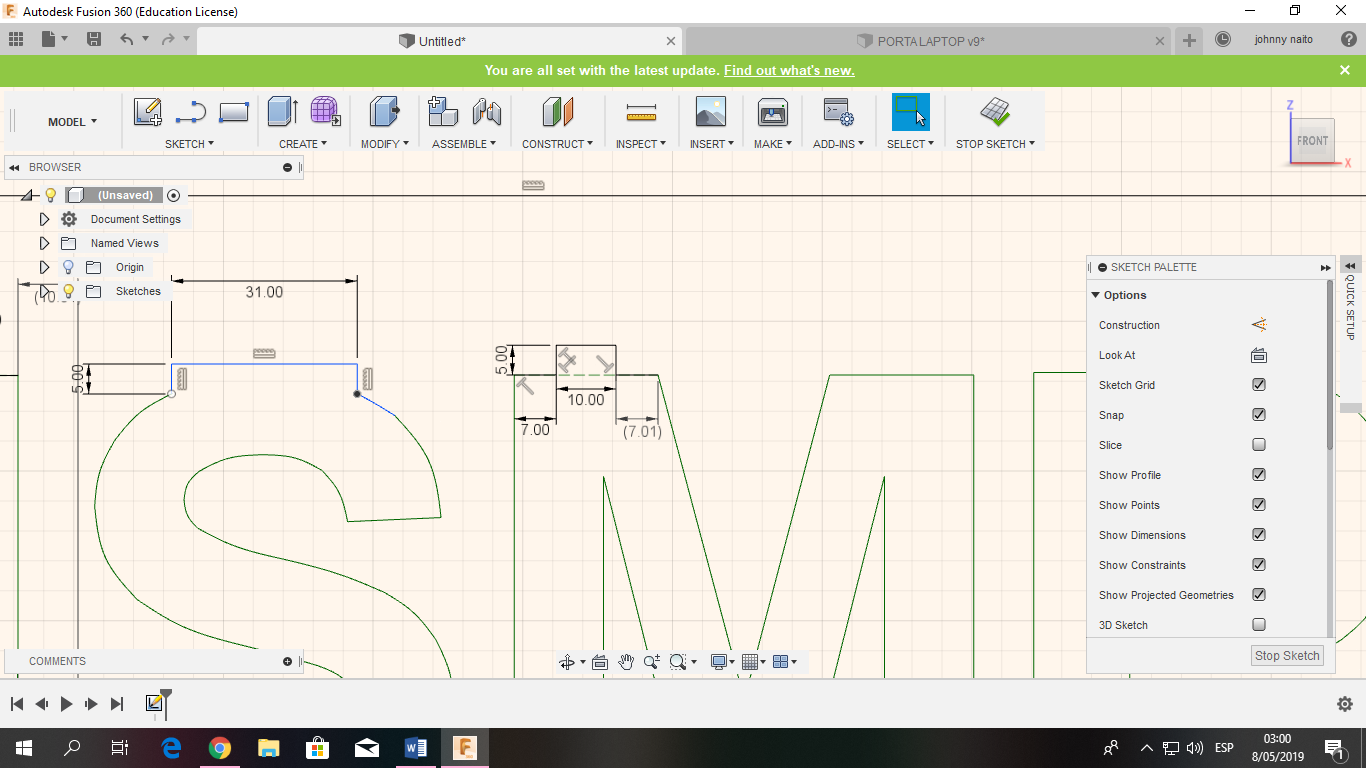Viewport: 1366px width, 768px height.
Task: Open Microsoft Word from the taskbar
Action: click(416, 747)
